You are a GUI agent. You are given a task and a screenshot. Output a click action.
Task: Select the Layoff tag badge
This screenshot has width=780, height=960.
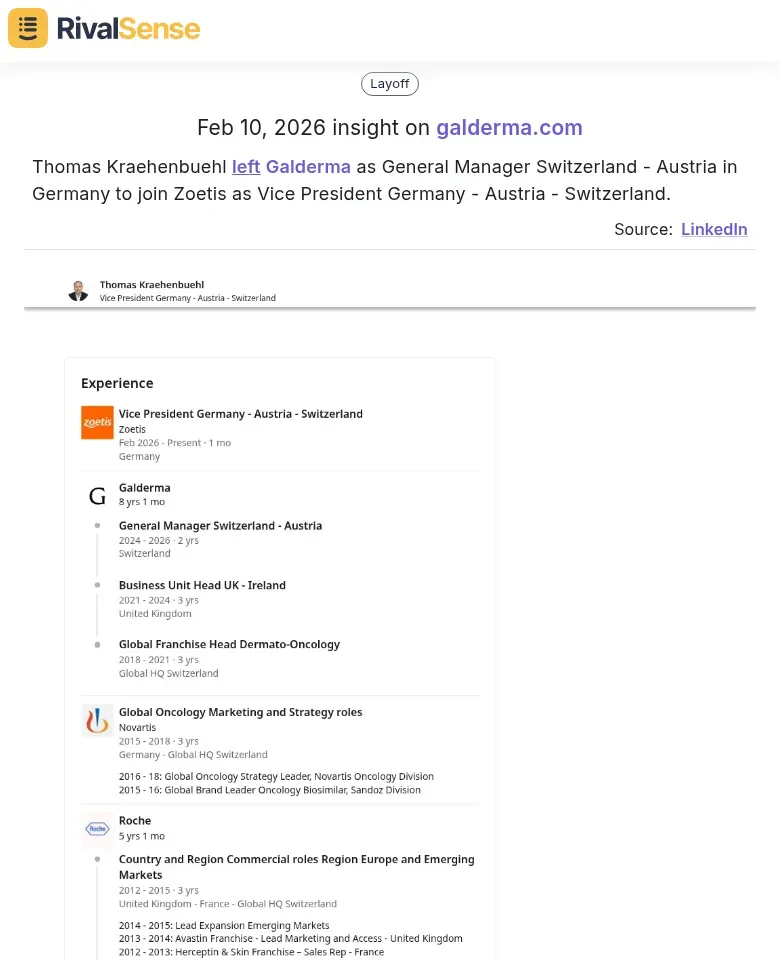[x=389, y=84]
